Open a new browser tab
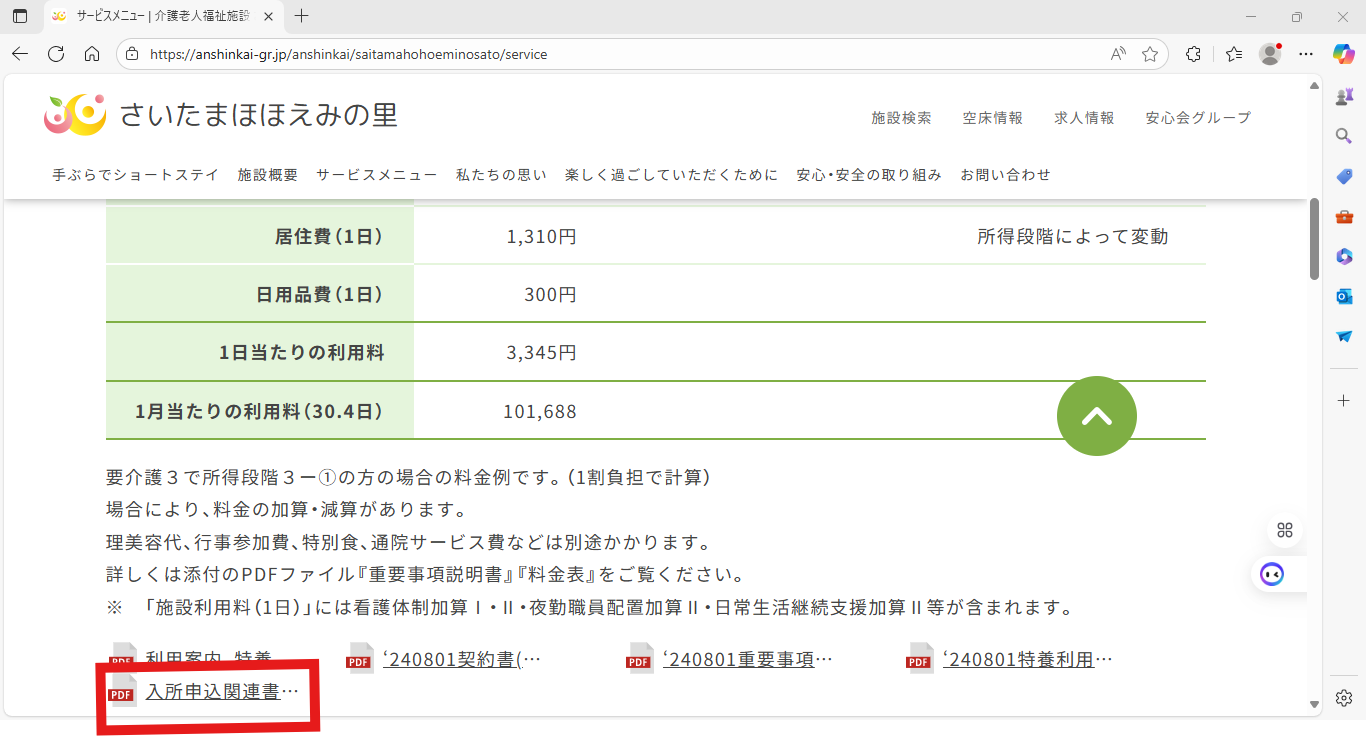Image resolution: width=1366 pixels, height=736 pixels. click(x=302, y=16)
